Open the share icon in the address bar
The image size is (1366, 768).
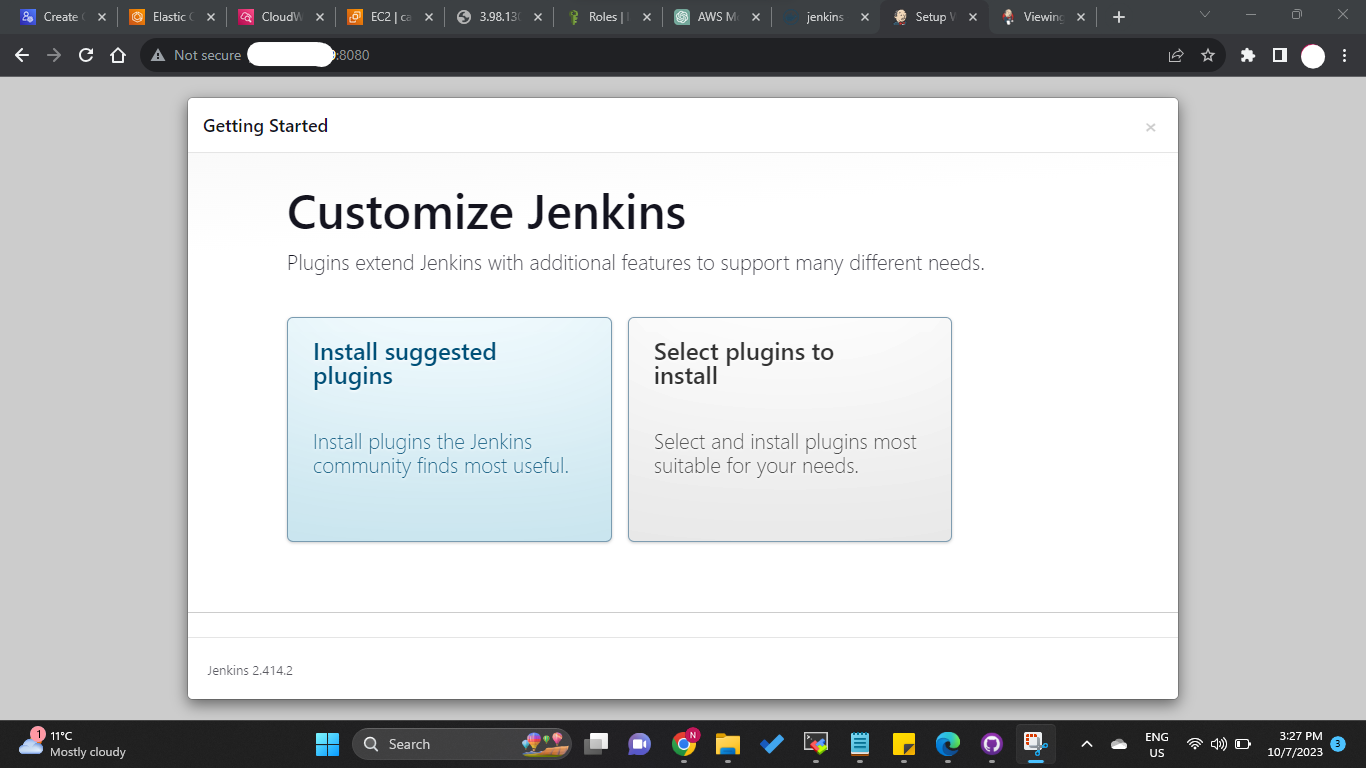[1174, 55]
